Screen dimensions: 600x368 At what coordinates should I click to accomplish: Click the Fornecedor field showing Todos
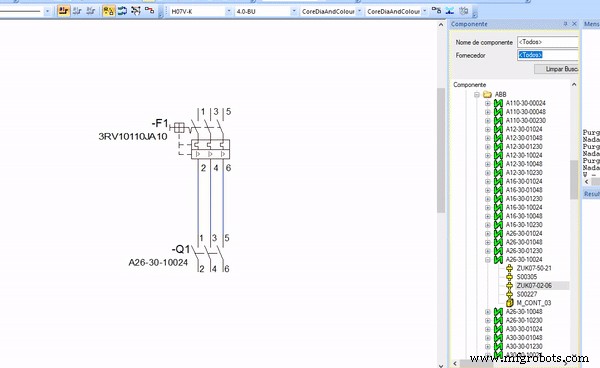[x=548, y=55]
